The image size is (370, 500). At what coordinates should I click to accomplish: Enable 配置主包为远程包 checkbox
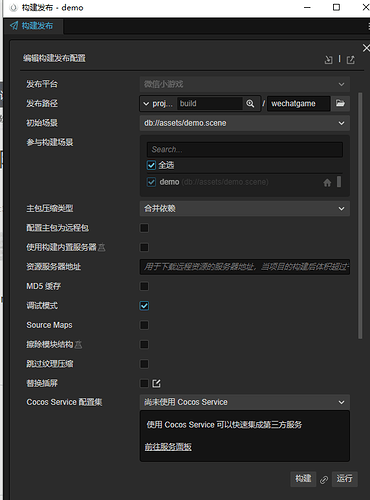tap(144, 228)
